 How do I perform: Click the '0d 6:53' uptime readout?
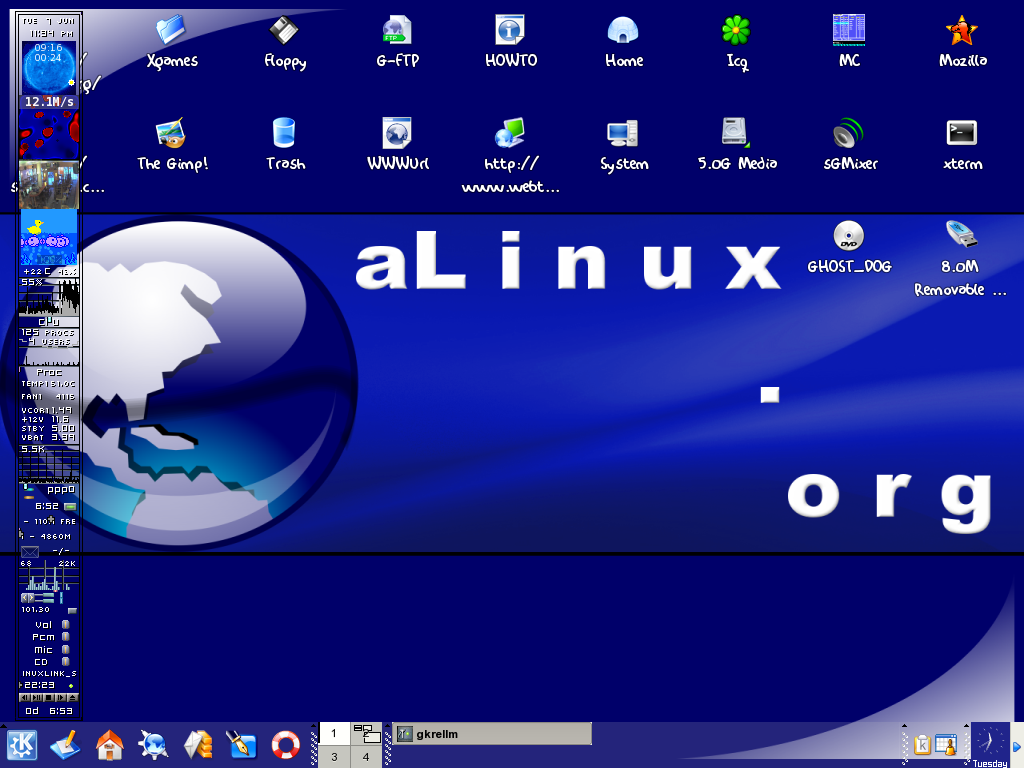pyautogui.click(x=49, y=711)
